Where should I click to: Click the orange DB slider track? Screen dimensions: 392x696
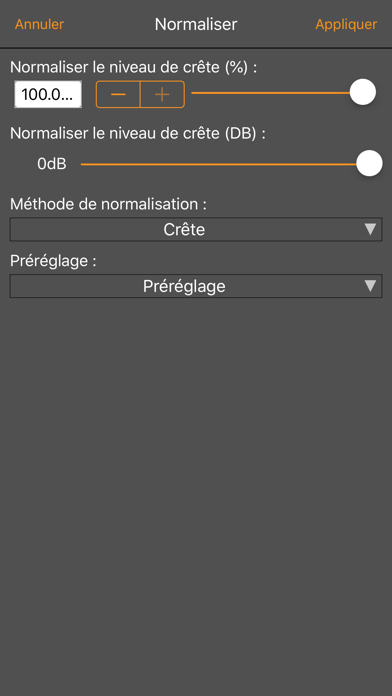218,164
